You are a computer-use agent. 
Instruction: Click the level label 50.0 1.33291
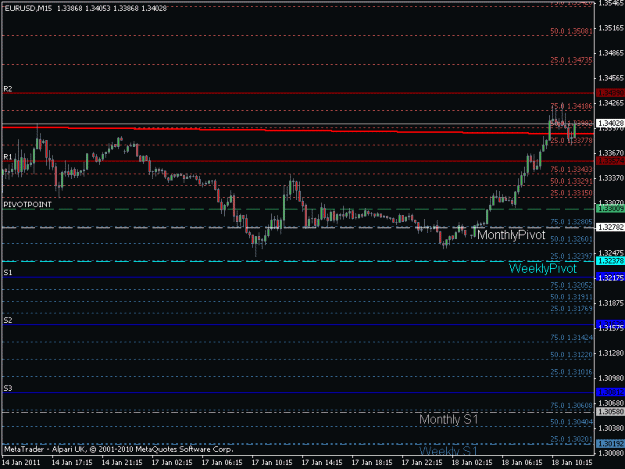click(571, 181)
